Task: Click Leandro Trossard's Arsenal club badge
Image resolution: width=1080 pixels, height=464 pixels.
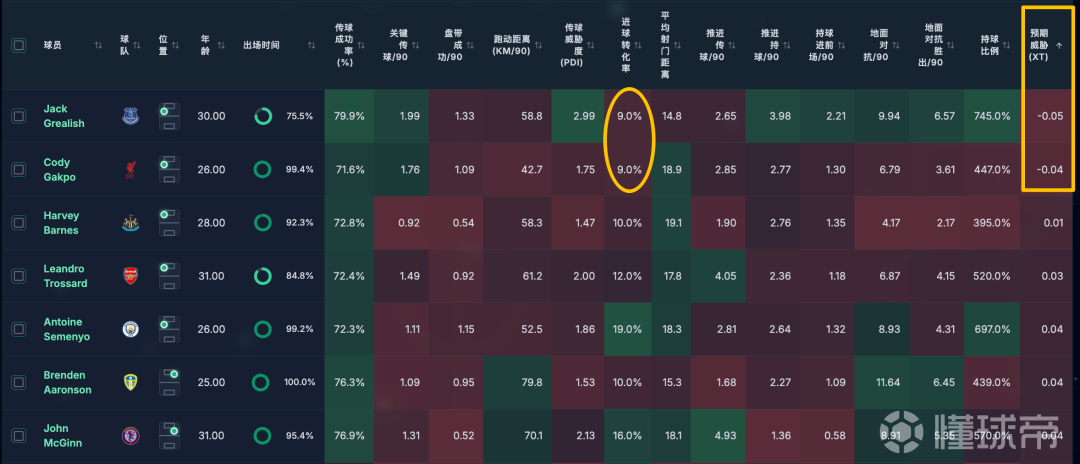Action: point(130,276)
